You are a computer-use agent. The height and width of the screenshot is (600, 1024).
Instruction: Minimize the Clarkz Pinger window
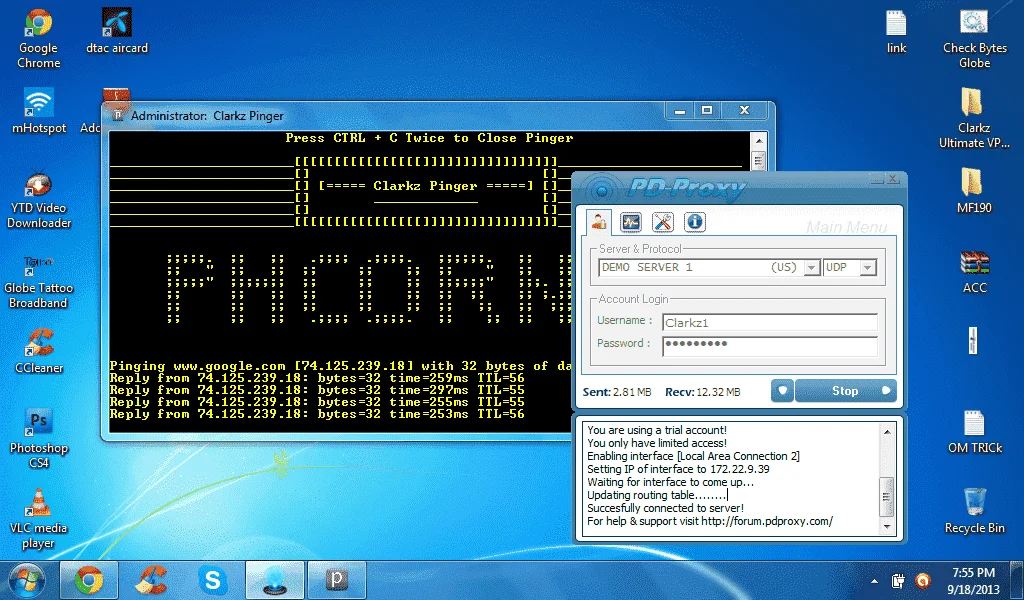(680, 110)
